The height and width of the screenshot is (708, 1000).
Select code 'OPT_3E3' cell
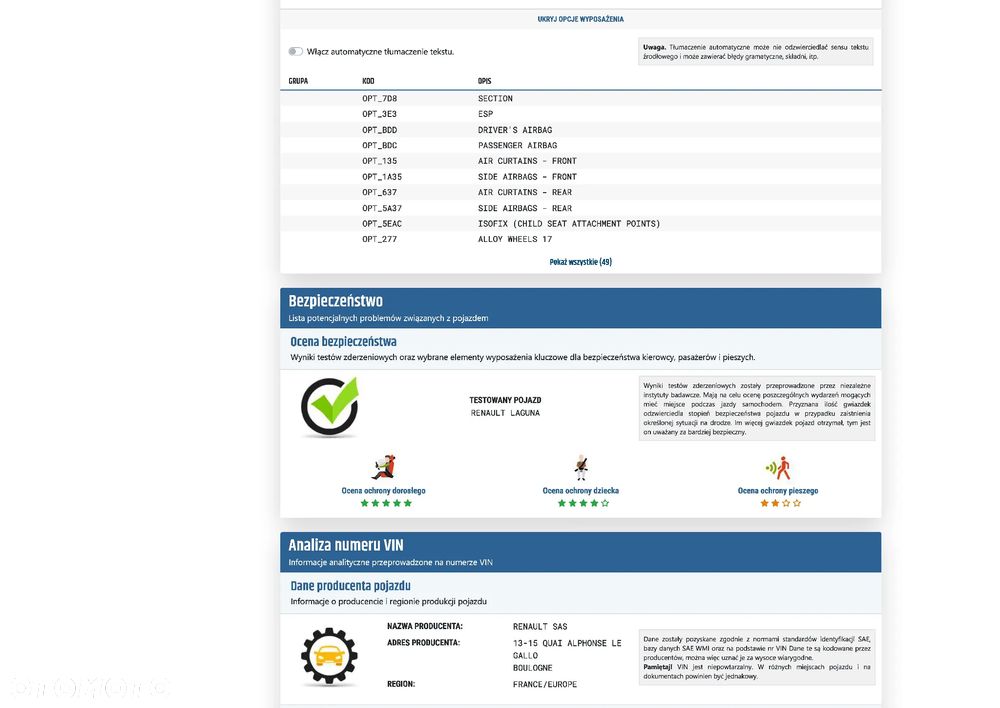click(x=379, y=114)
